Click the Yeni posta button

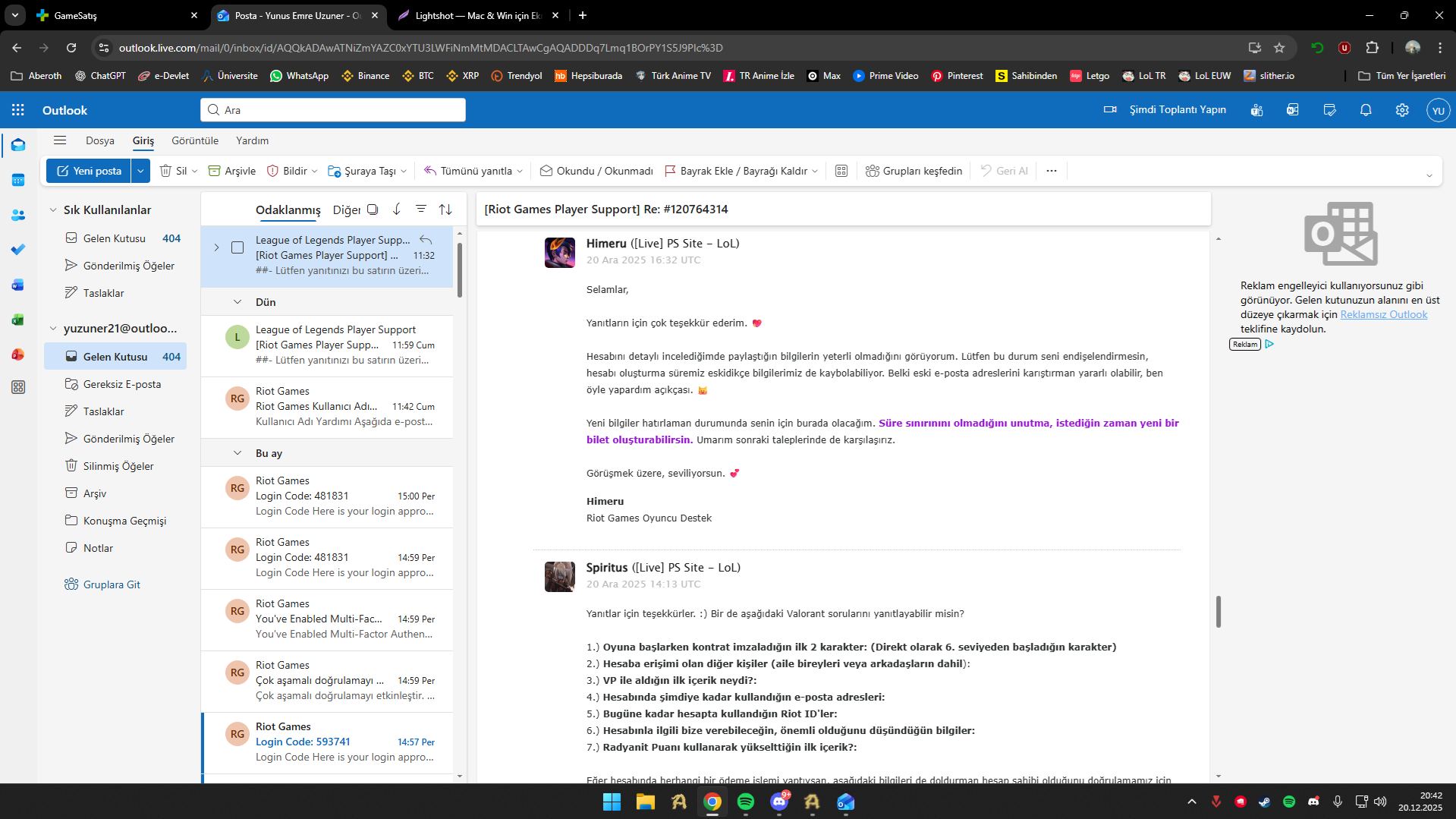tap(89, 171)
